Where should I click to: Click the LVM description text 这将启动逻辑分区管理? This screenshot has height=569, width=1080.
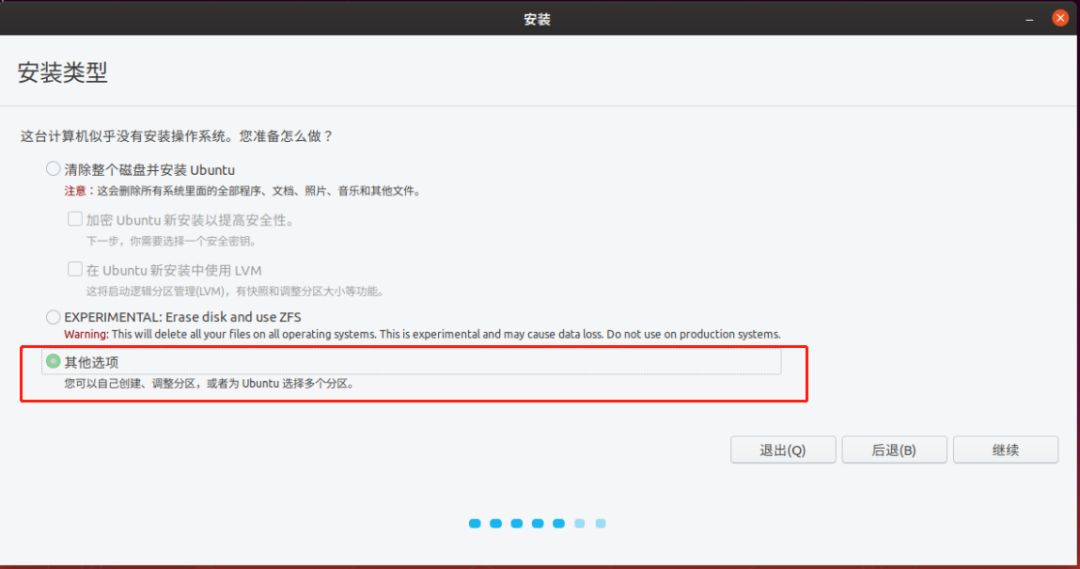235,291
